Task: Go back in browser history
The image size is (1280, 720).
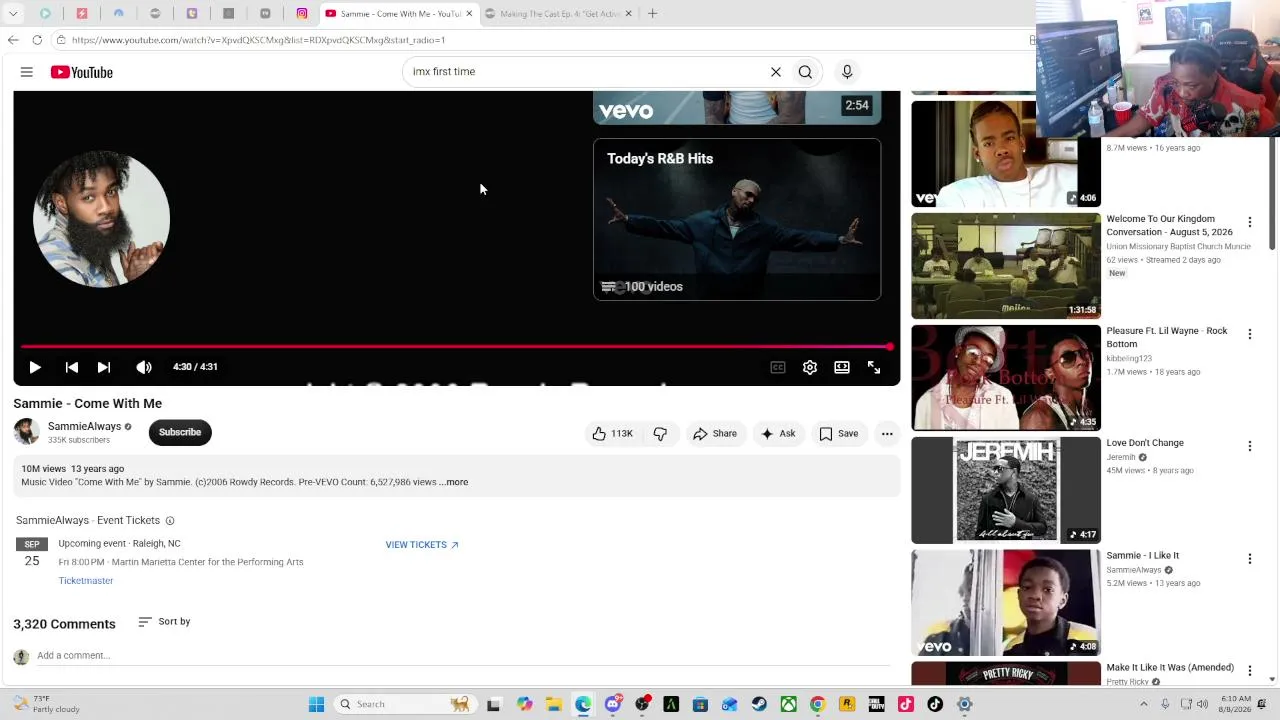Action: [x=13, y=40]
